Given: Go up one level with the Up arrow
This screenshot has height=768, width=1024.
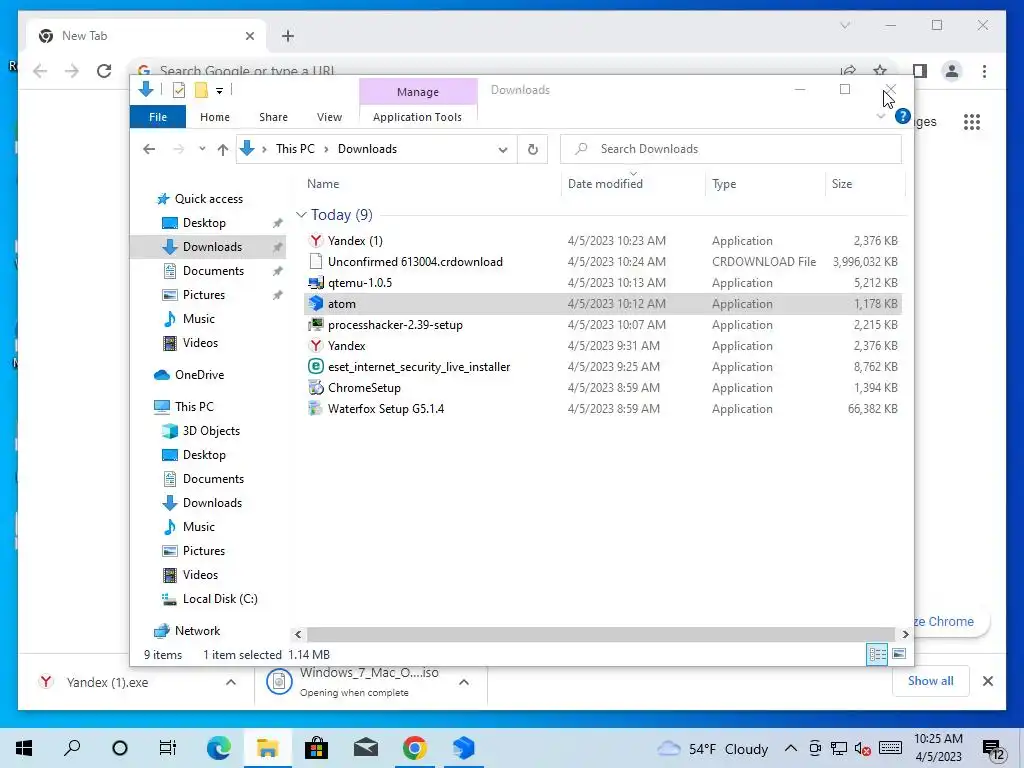Looking at the screenshot, I should tap(223, 150).
